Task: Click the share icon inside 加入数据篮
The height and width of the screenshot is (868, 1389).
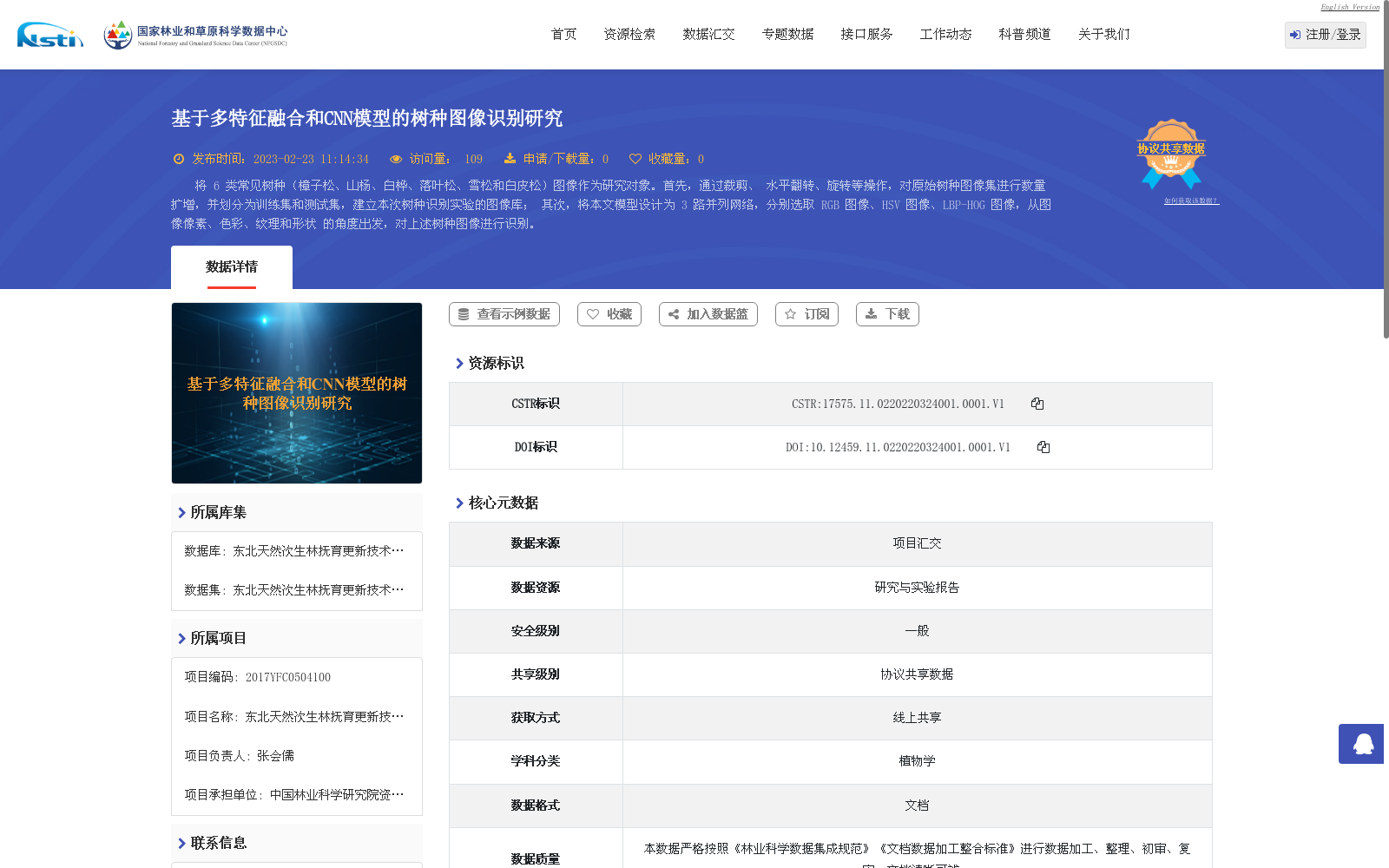Action: (x=674, y=314)
